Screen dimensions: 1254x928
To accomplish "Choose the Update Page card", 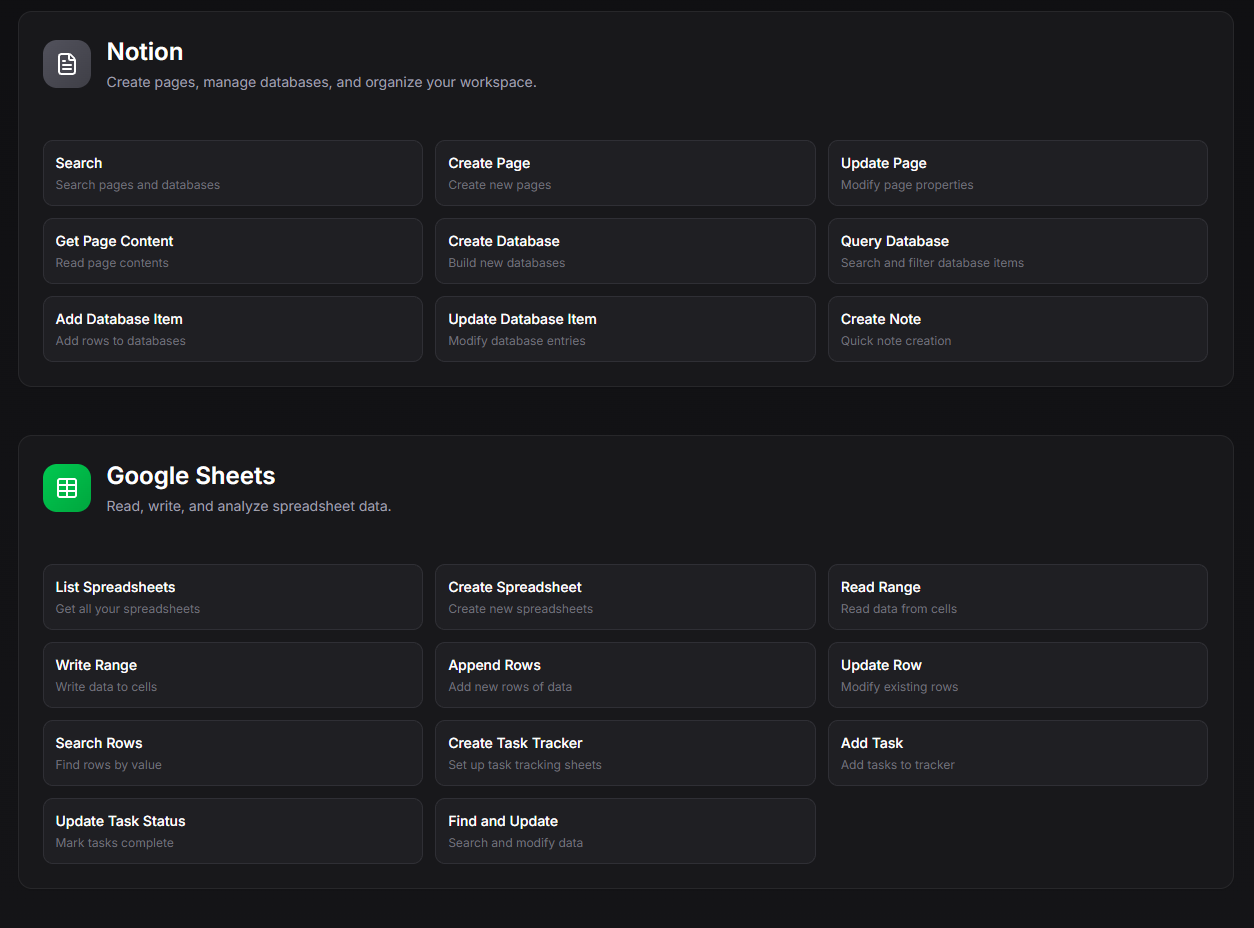I will pyautogui.click(x=1018, y=173).
